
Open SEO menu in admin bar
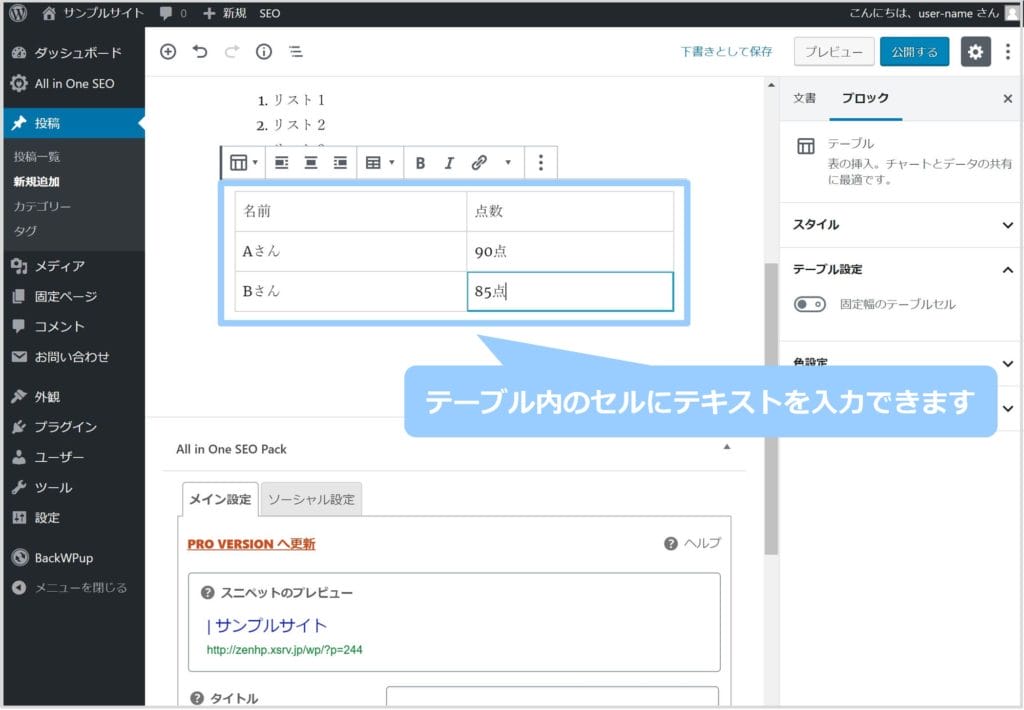click(270, 13)
